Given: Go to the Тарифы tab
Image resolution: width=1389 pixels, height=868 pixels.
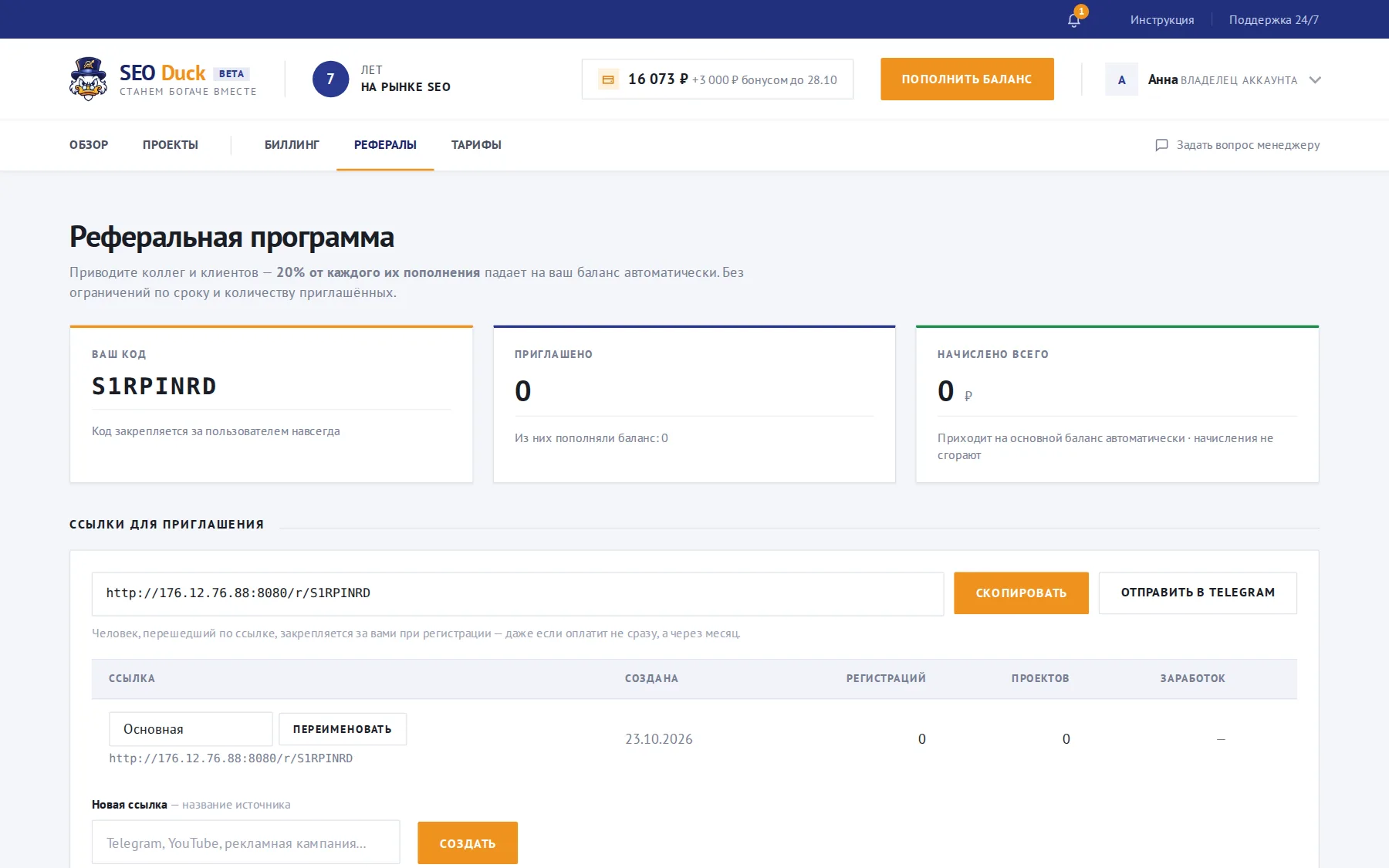Looking at the screenshot, I should (x=476, y=145).
